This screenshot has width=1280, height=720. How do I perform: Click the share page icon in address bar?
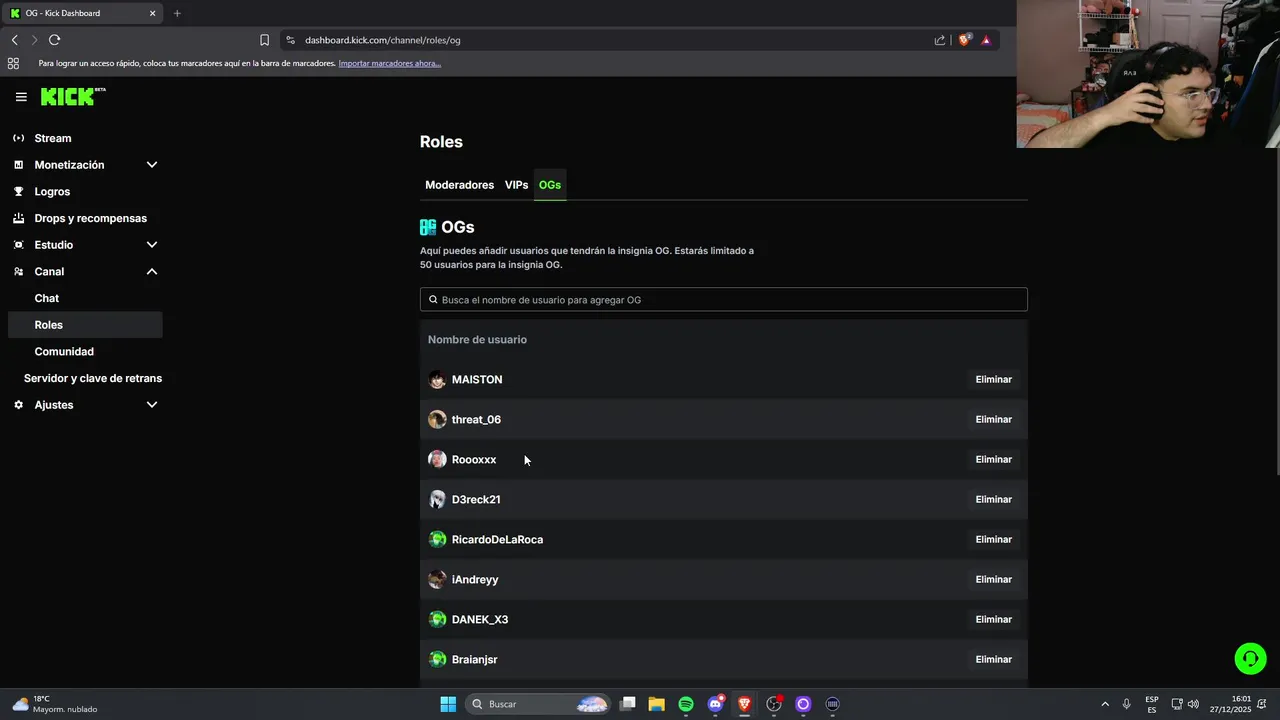click(x=940, y=40)
